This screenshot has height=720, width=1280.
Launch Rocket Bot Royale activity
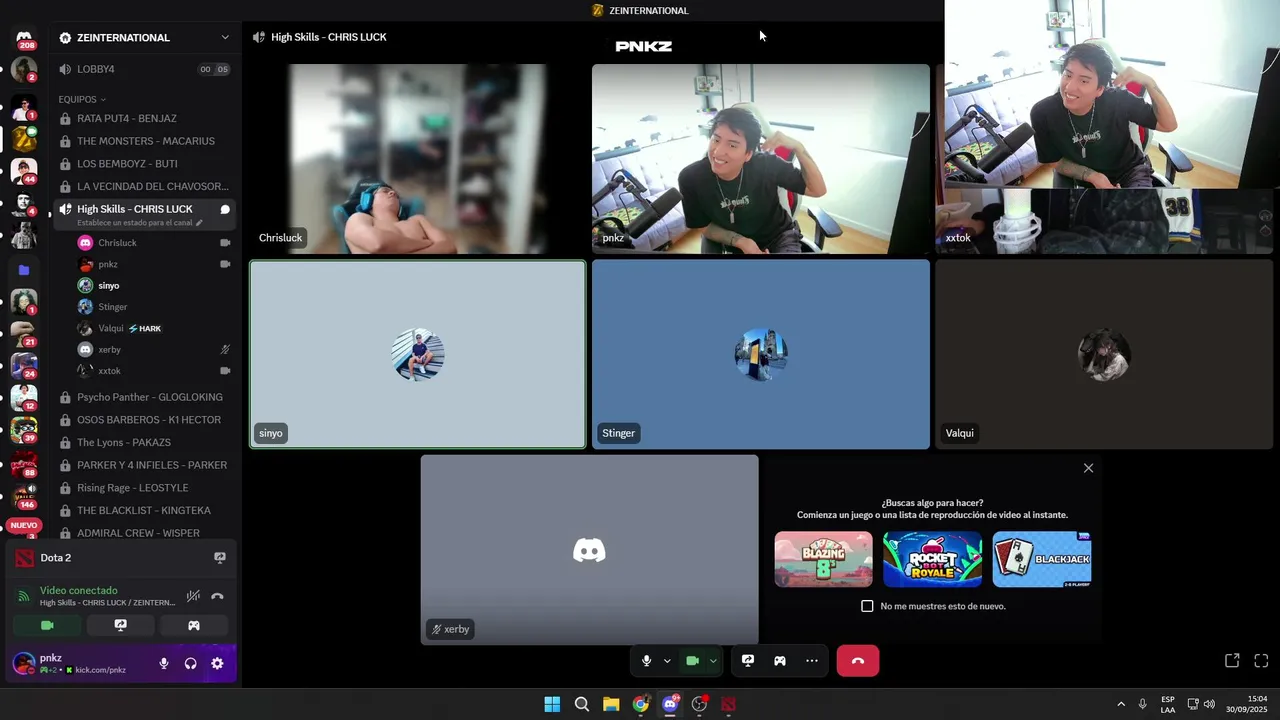(933, 559)
